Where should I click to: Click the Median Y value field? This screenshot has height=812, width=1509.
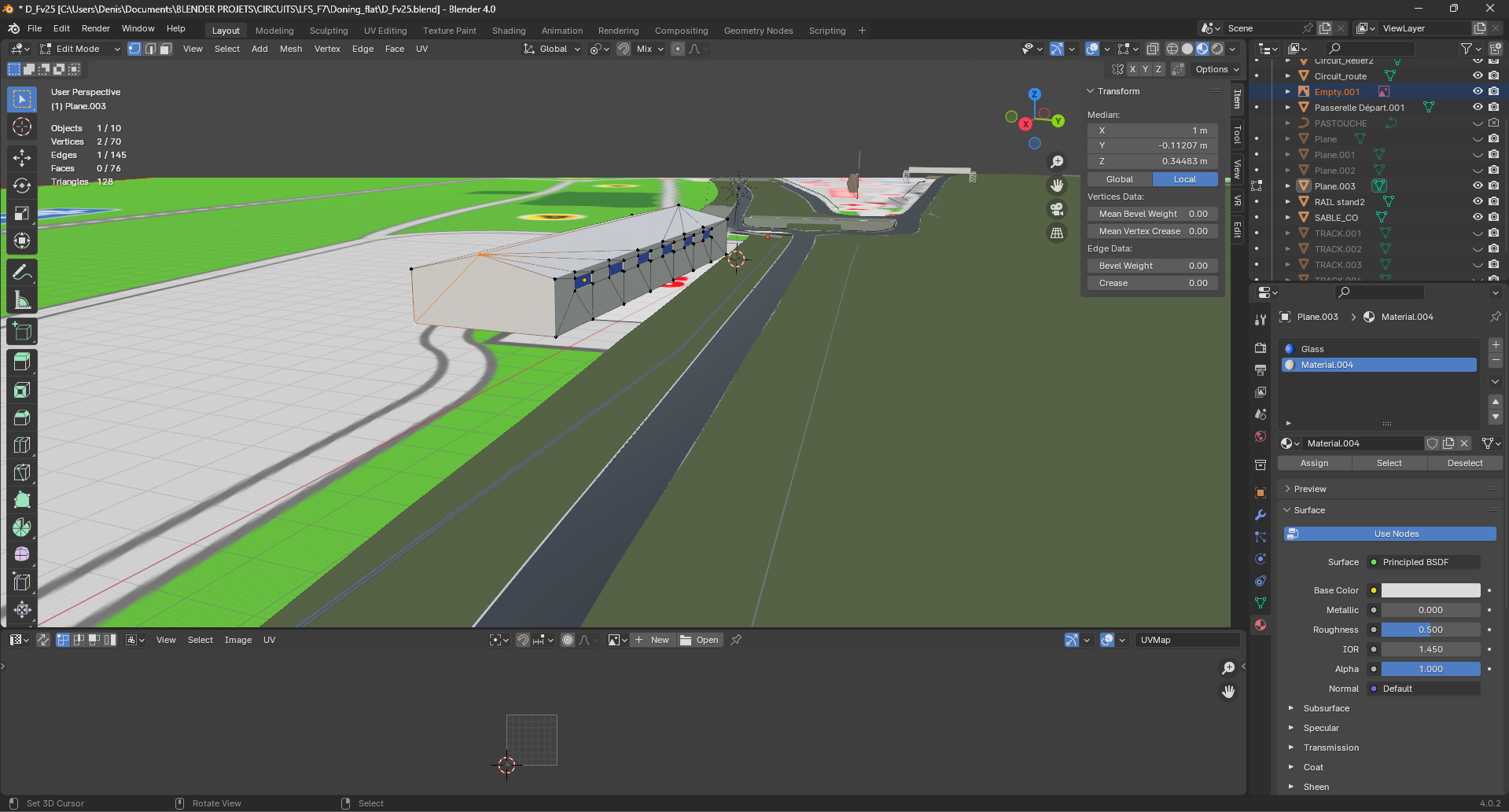tap(1153, 145)
